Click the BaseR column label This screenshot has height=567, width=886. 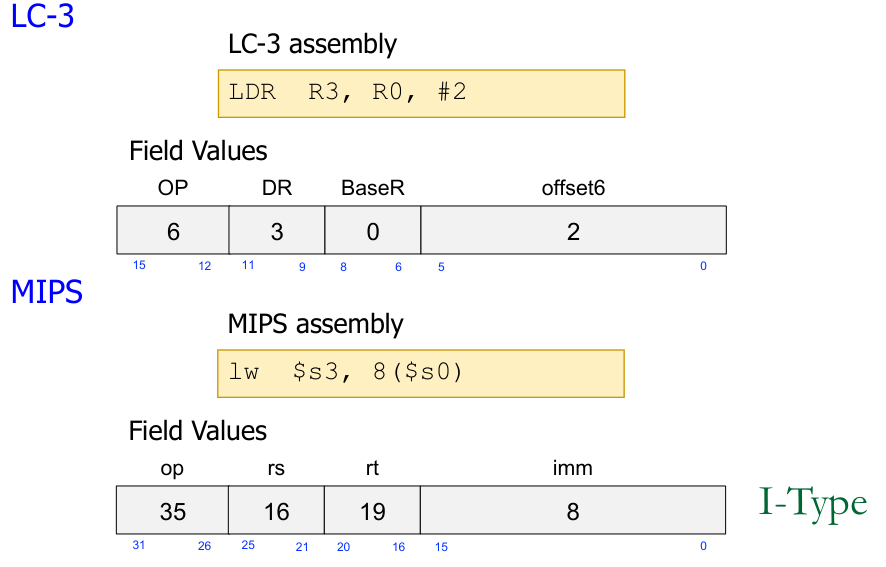pyautogui.click(x=373, y=187)
